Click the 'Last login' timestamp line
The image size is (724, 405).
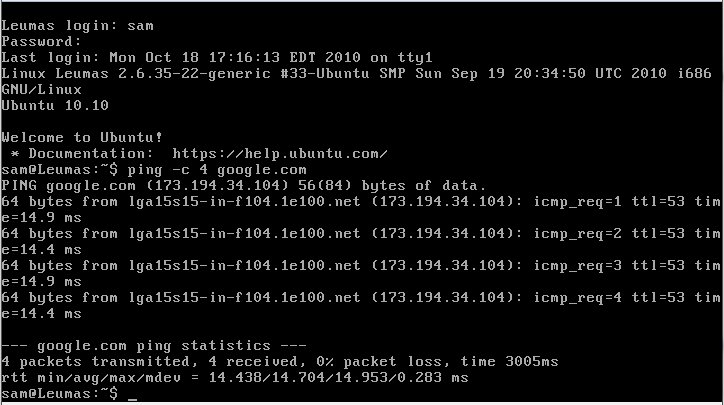(x=217, y=57)
